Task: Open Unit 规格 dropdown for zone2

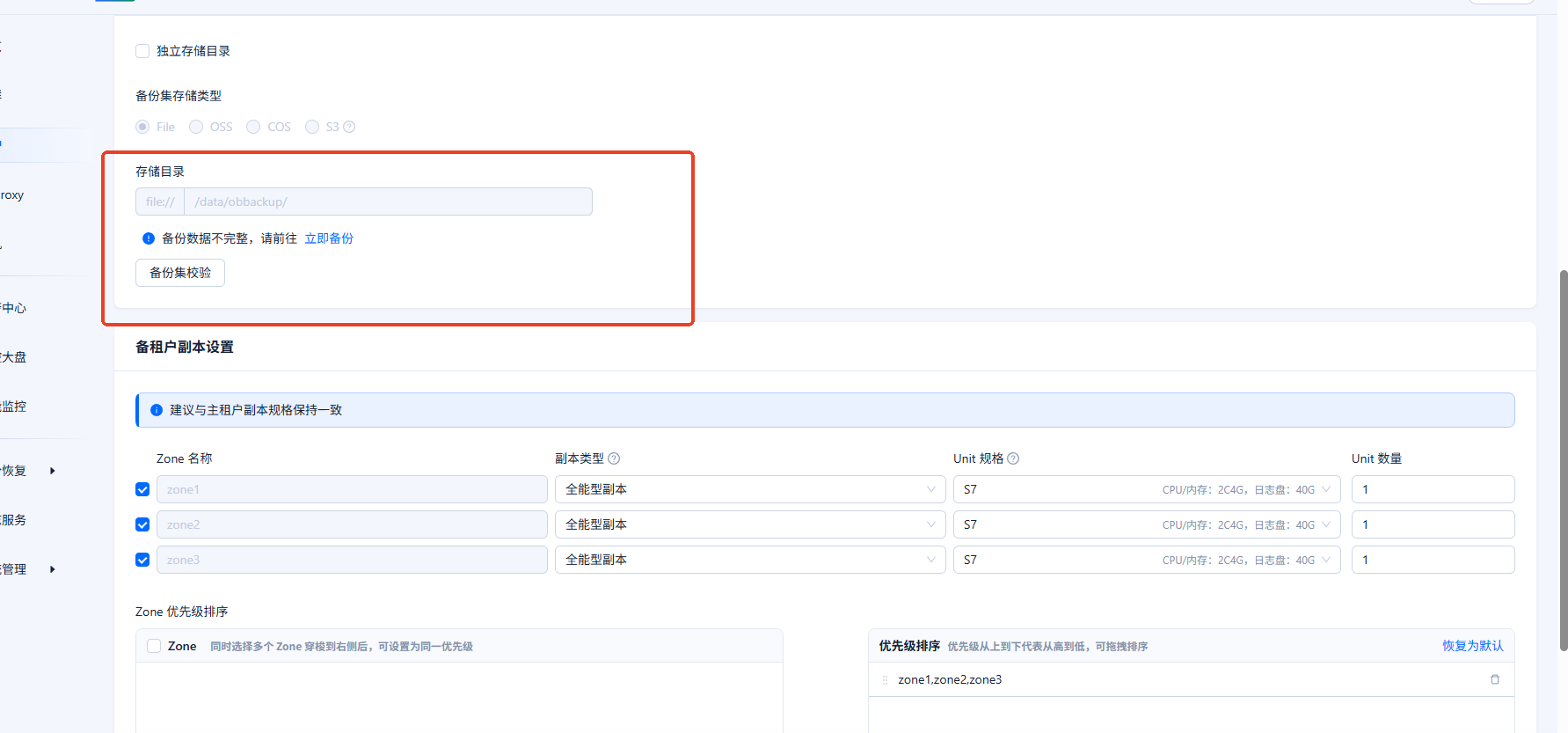Action: [1146, 524]
